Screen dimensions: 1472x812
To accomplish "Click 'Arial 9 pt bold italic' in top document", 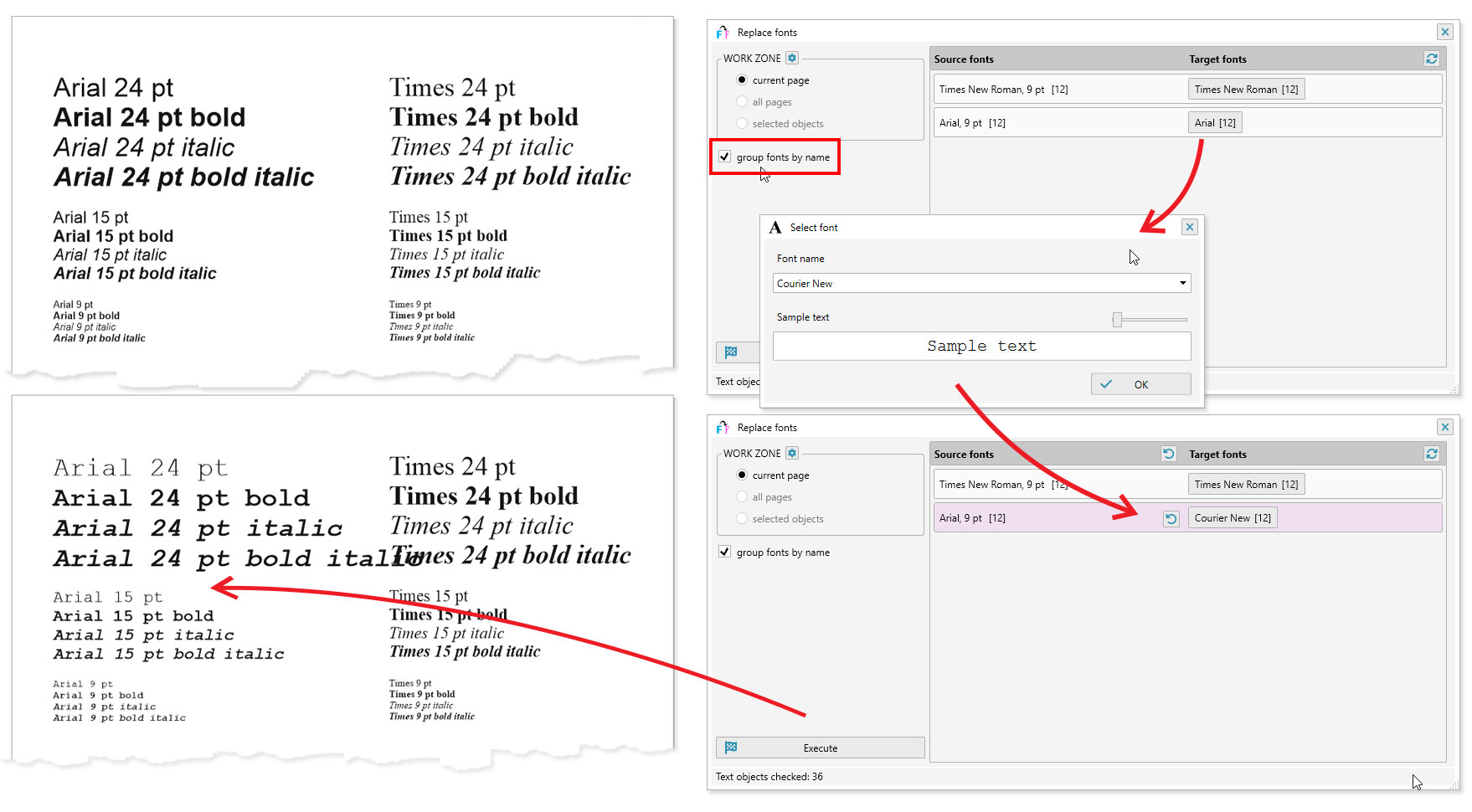I will click(99, 338).
